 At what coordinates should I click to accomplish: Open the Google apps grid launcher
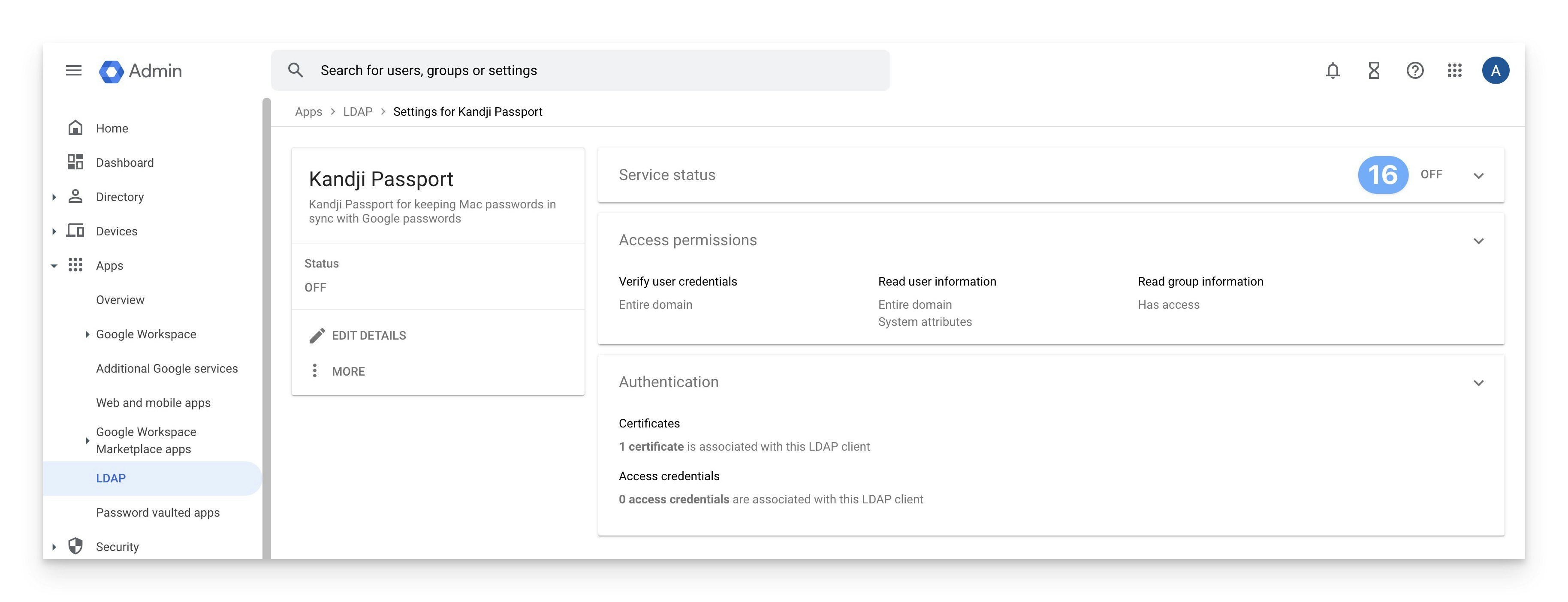[1454, 71]
